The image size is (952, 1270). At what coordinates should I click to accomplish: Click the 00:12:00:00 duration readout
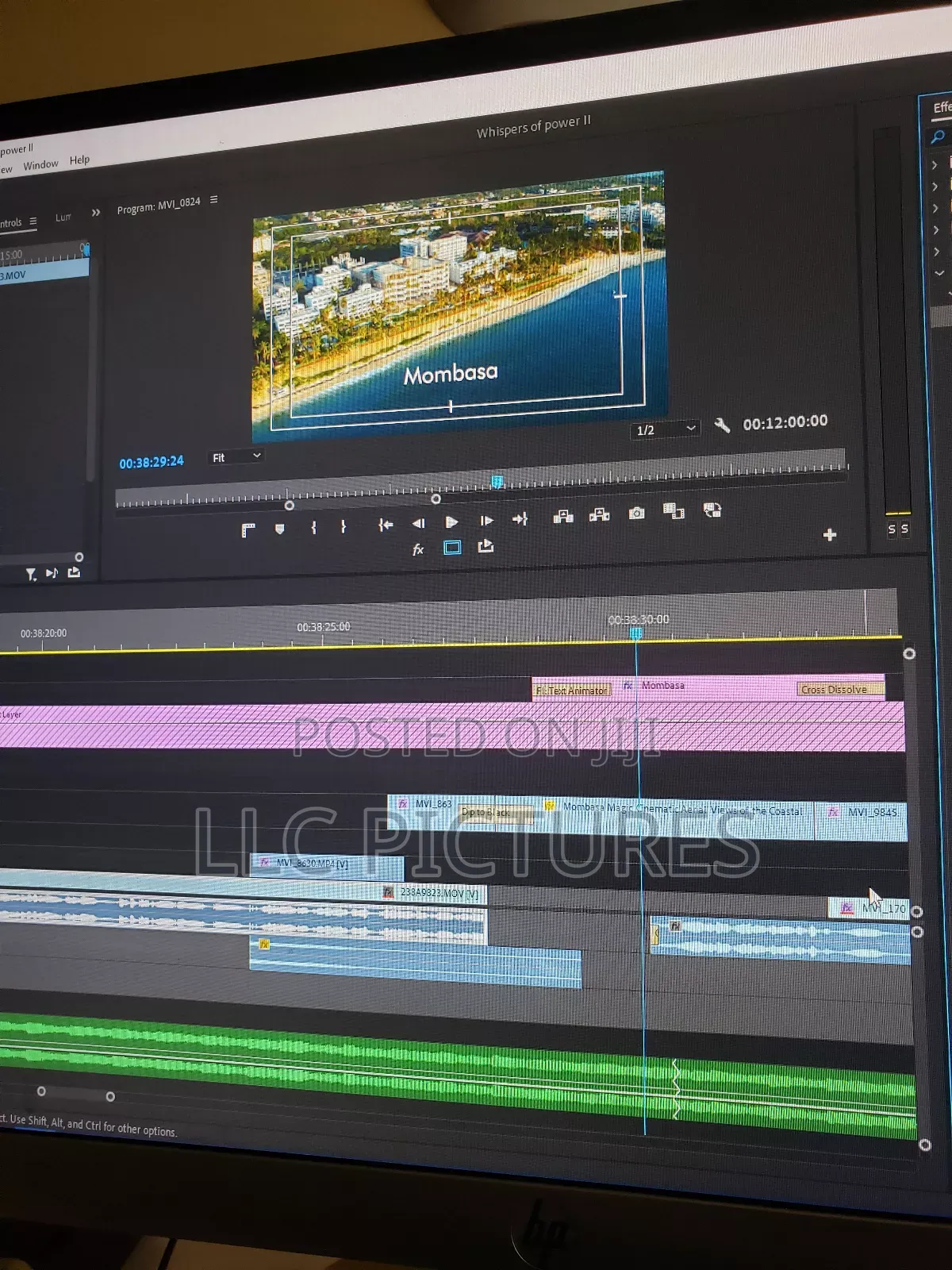(785, 422)
